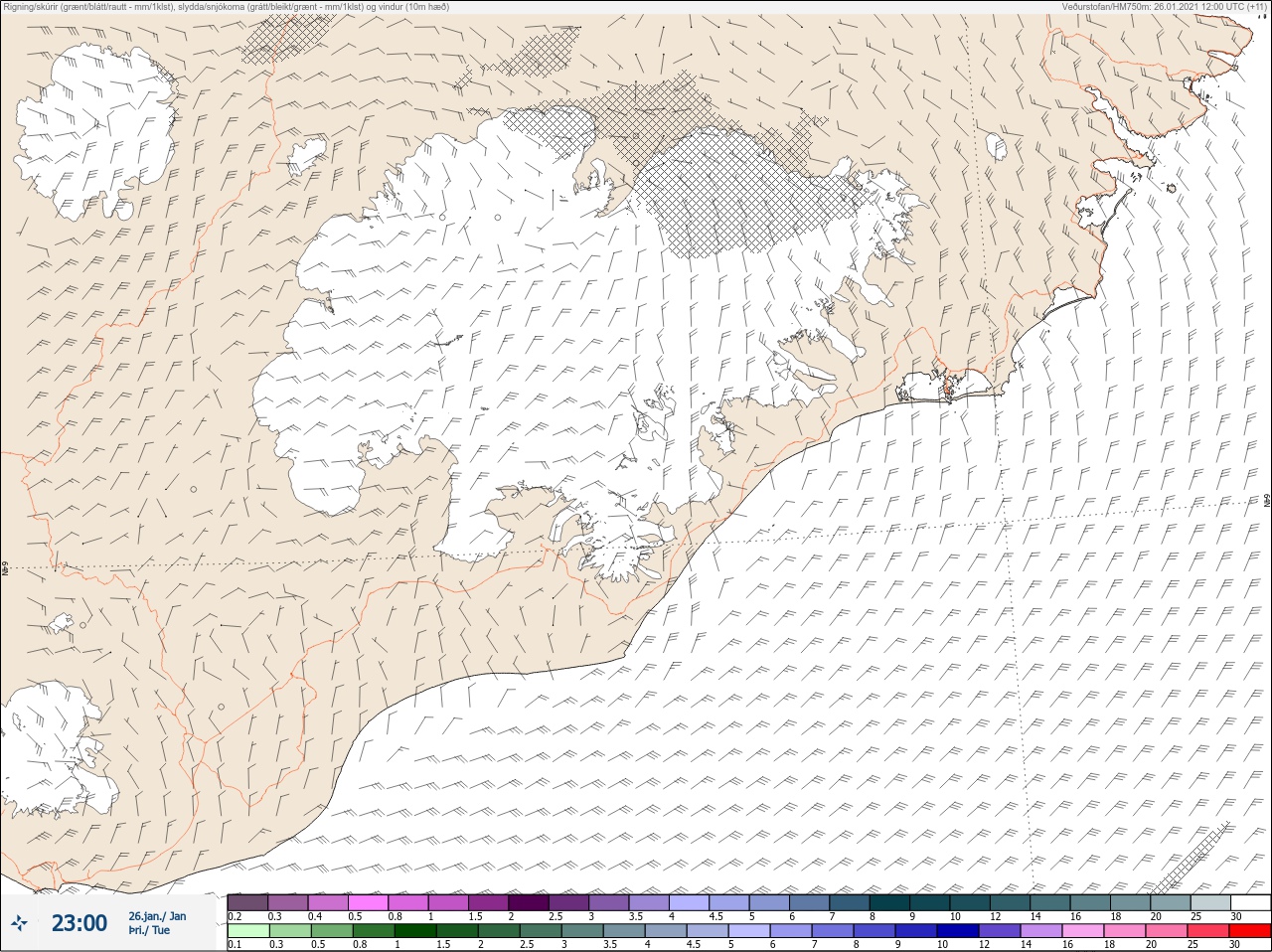Select the pale green bottom-row swatch labeled 0.1
This screenshot has width=1272, height=952.
[x=247, y=932]
